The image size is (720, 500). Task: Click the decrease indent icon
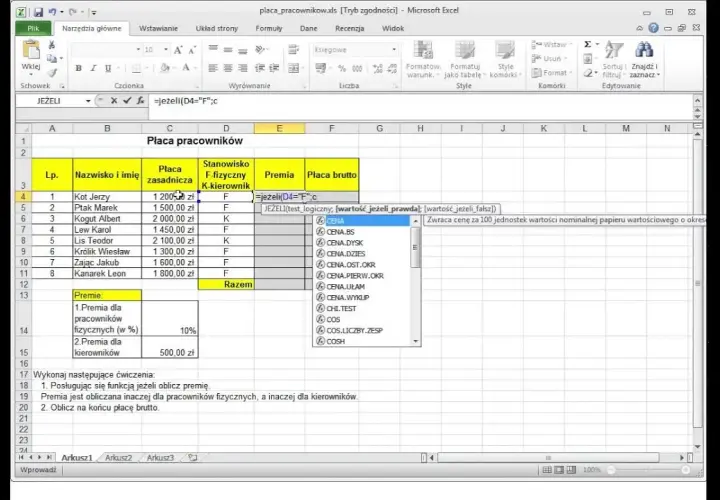pos(260,68)
